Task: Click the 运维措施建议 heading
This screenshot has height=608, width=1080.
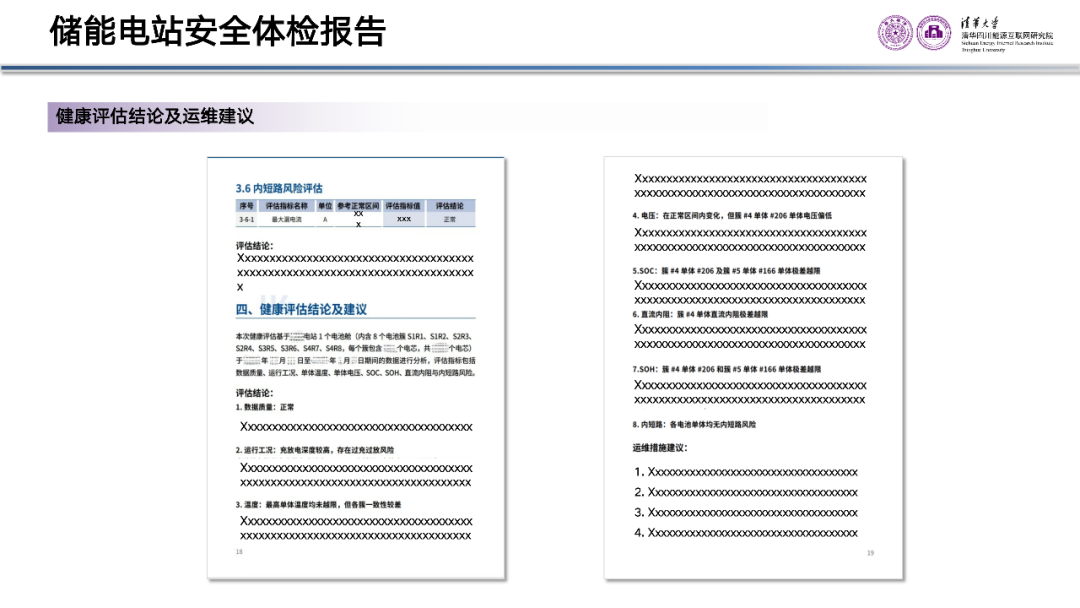Action: 661,448
